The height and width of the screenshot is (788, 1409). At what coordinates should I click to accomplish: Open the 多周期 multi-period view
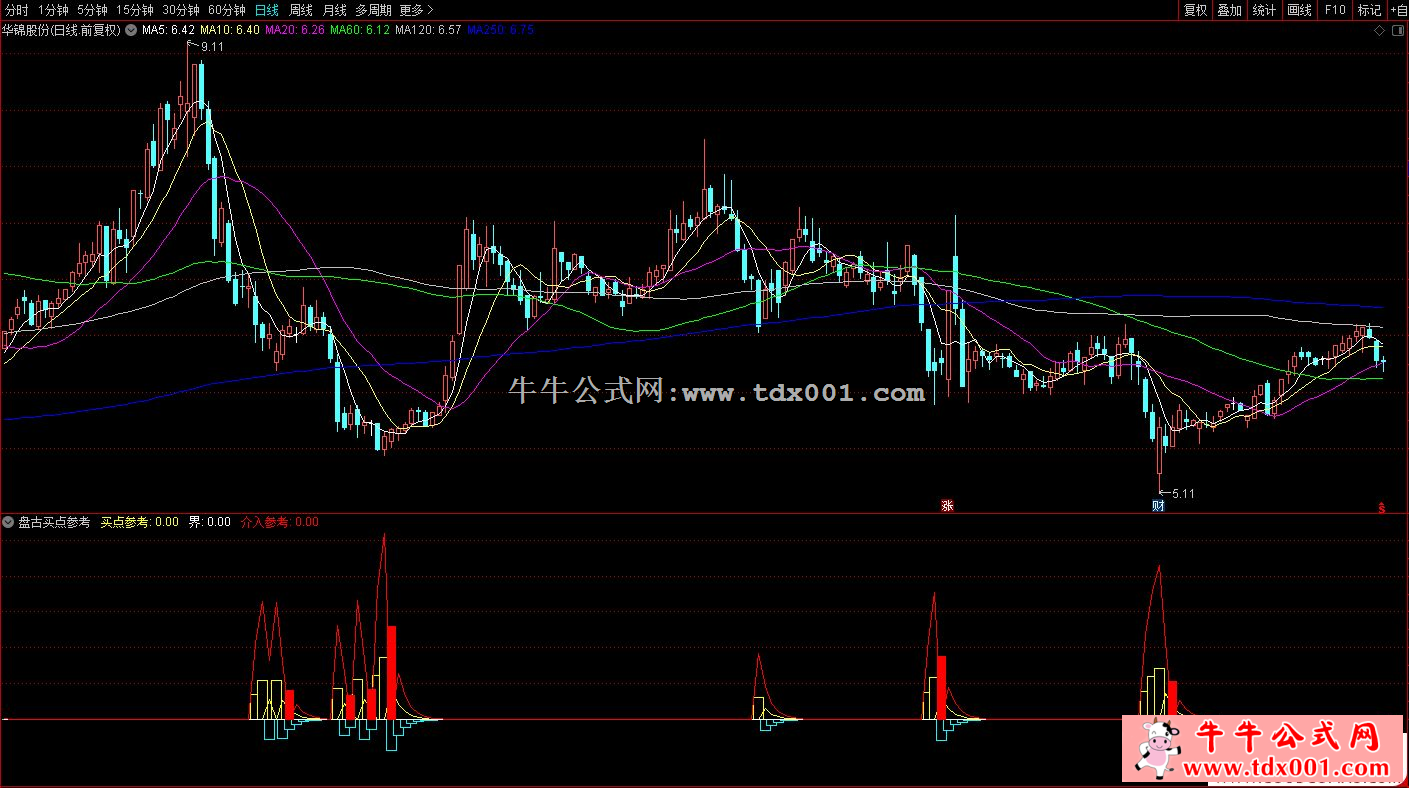pyautogui.click(x=373, y=10)
